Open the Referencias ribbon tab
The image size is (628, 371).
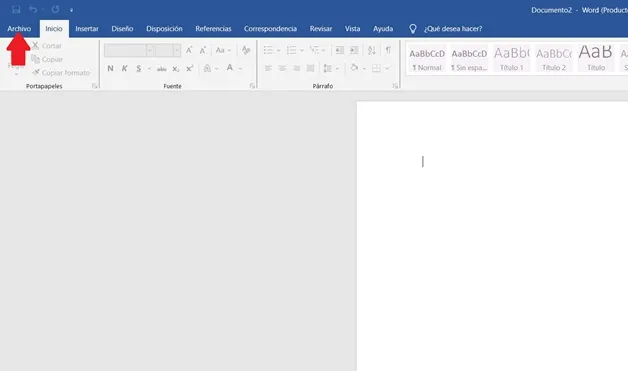pos(213,29)
